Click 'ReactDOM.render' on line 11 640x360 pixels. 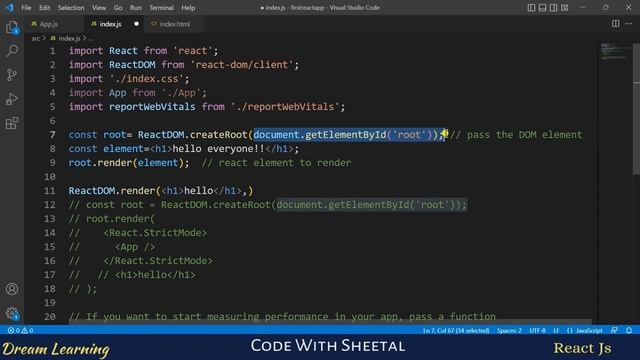pyautogui.click(x=112, y=191)
